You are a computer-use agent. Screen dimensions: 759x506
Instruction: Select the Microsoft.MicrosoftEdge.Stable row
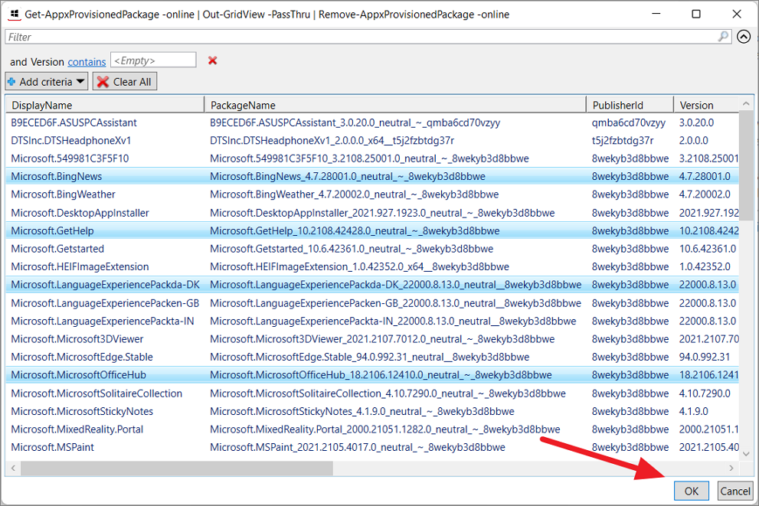coord(372,357)
